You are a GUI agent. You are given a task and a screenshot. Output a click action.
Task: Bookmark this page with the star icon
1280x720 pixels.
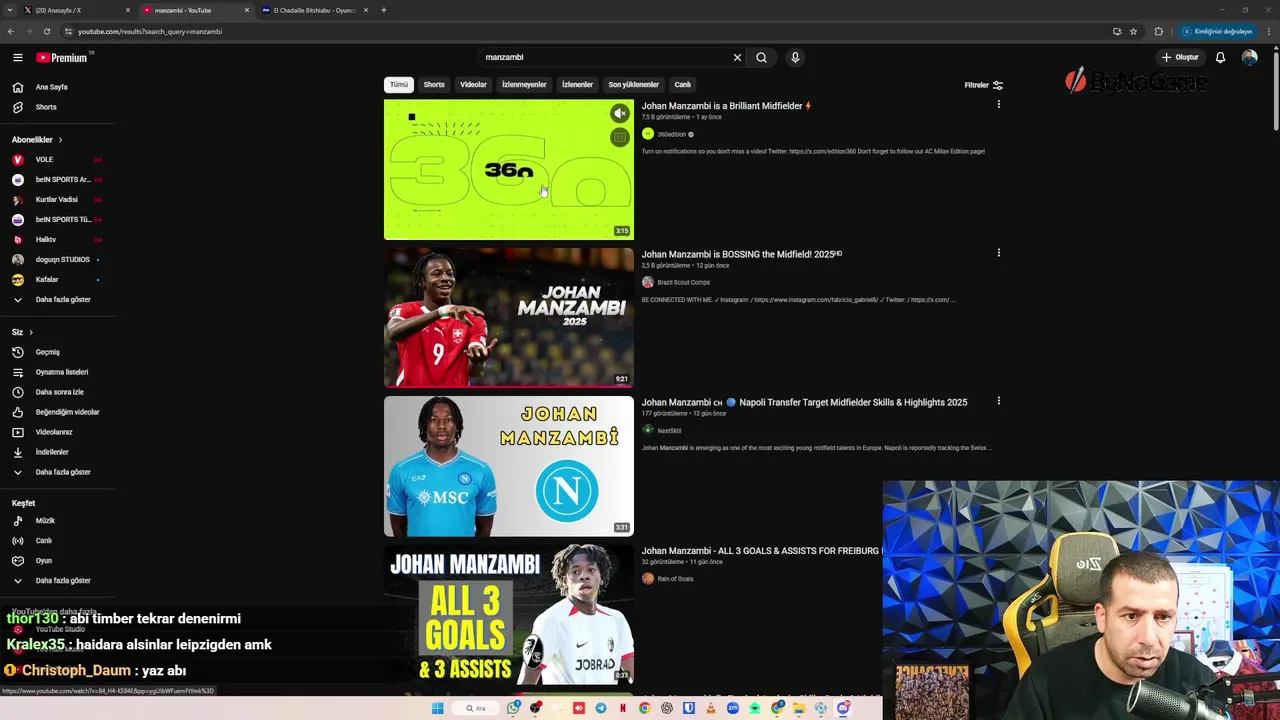[x=1133, y=31]
